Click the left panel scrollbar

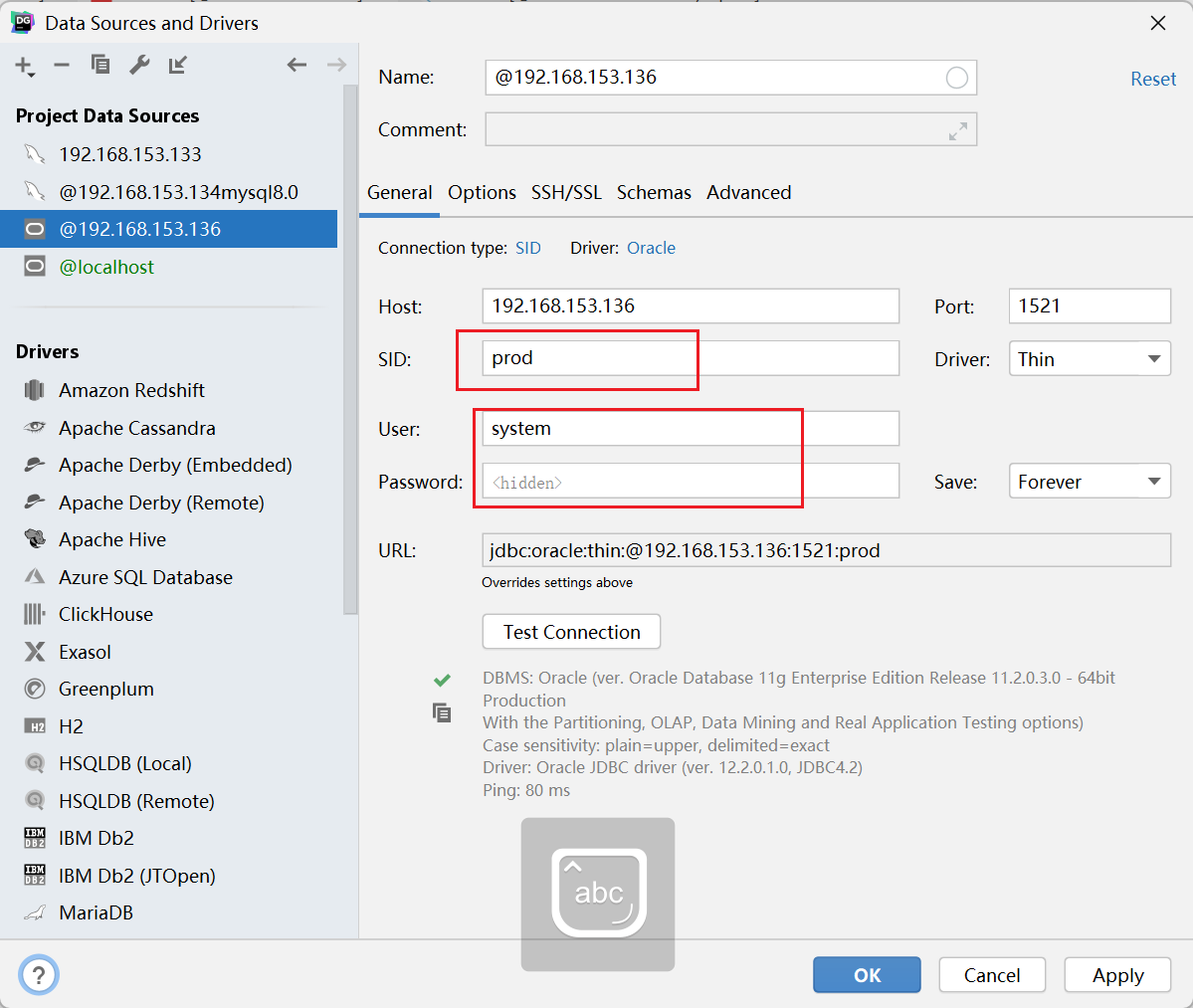[x=350, y=350]
